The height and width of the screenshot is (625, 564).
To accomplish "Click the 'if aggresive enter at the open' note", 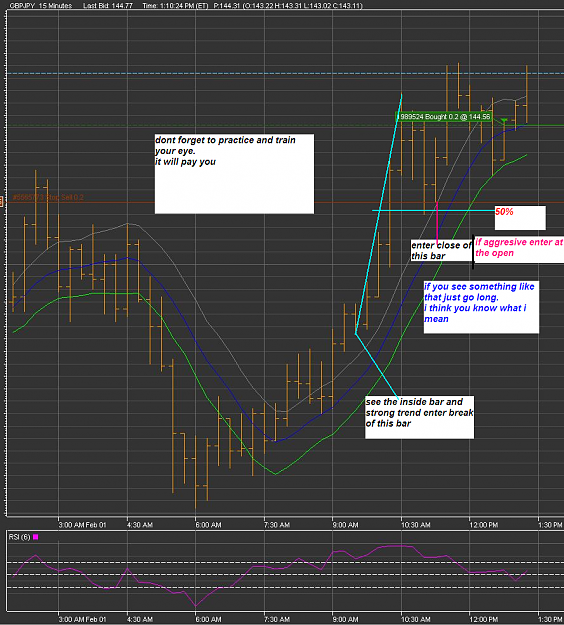I will point(519,248).
